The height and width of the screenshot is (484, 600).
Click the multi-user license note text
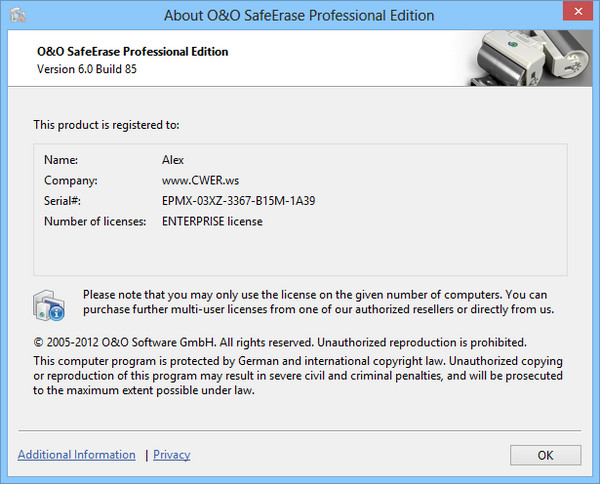(x=316, y=302)
